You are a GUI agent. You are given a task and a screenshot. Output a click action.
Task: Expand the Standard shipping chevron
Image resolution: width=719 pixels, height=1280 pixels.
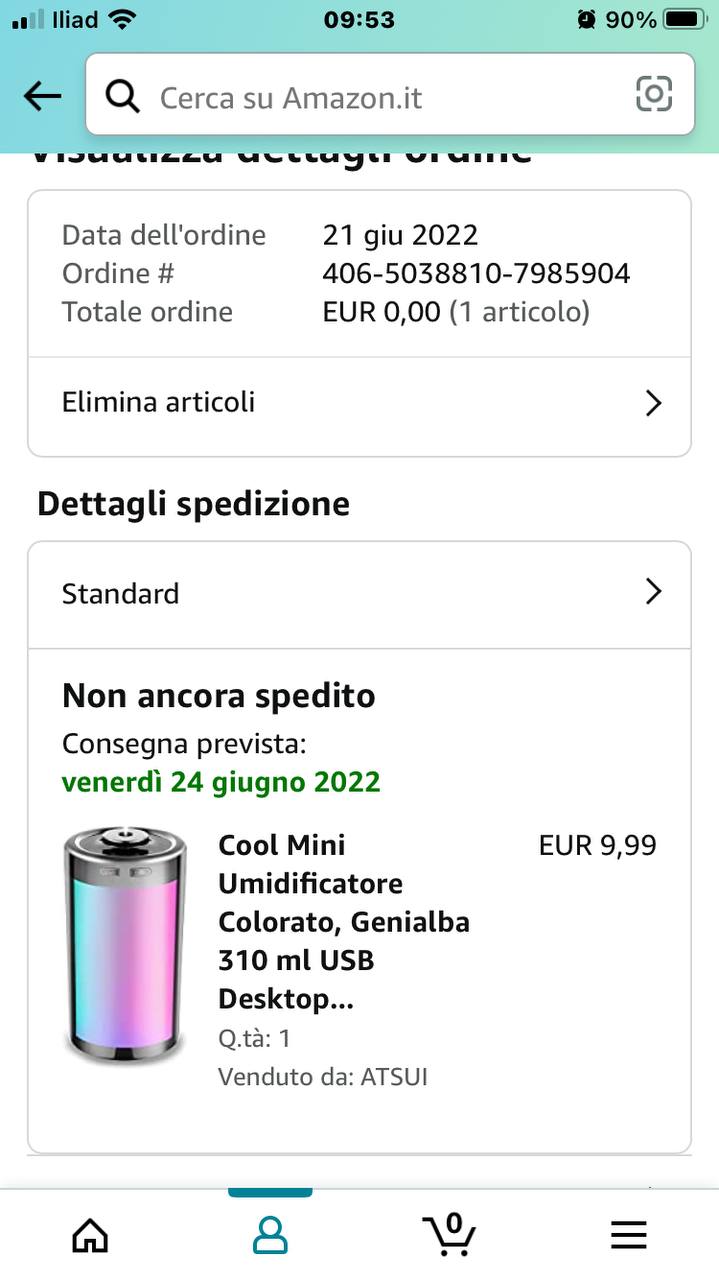pyautogui.click(x=653, y=592)
